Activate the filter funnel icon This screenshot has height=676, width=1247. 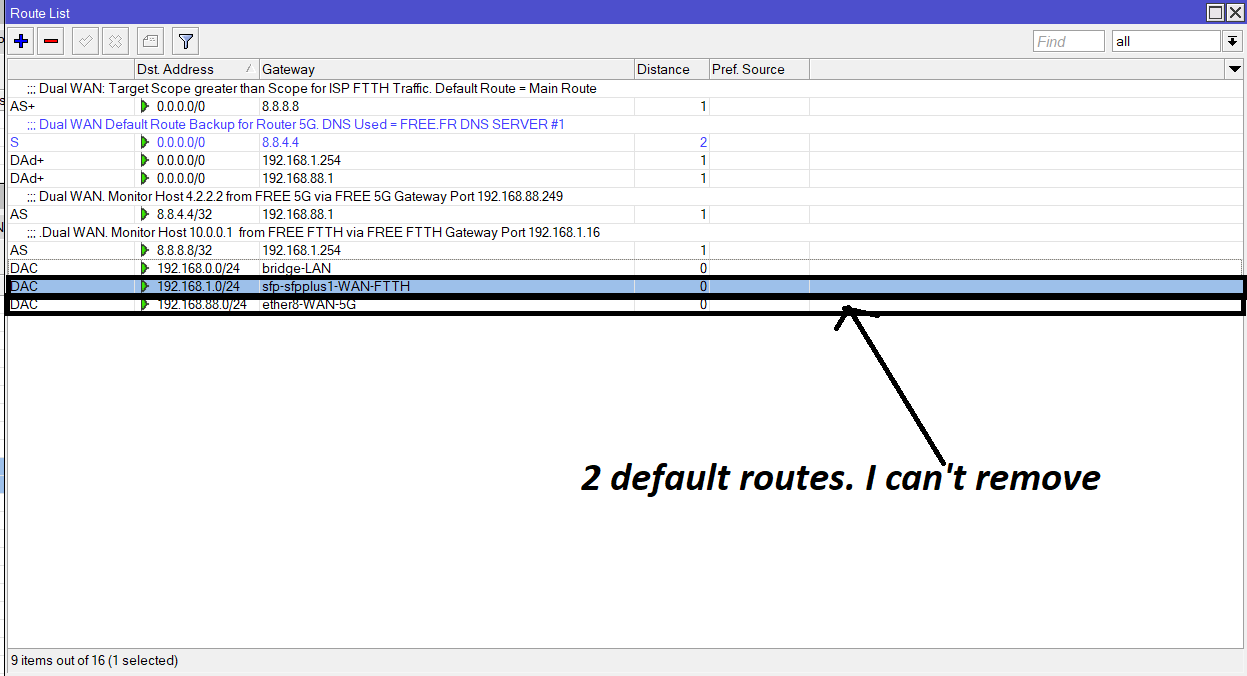click(x=185, y=41)
